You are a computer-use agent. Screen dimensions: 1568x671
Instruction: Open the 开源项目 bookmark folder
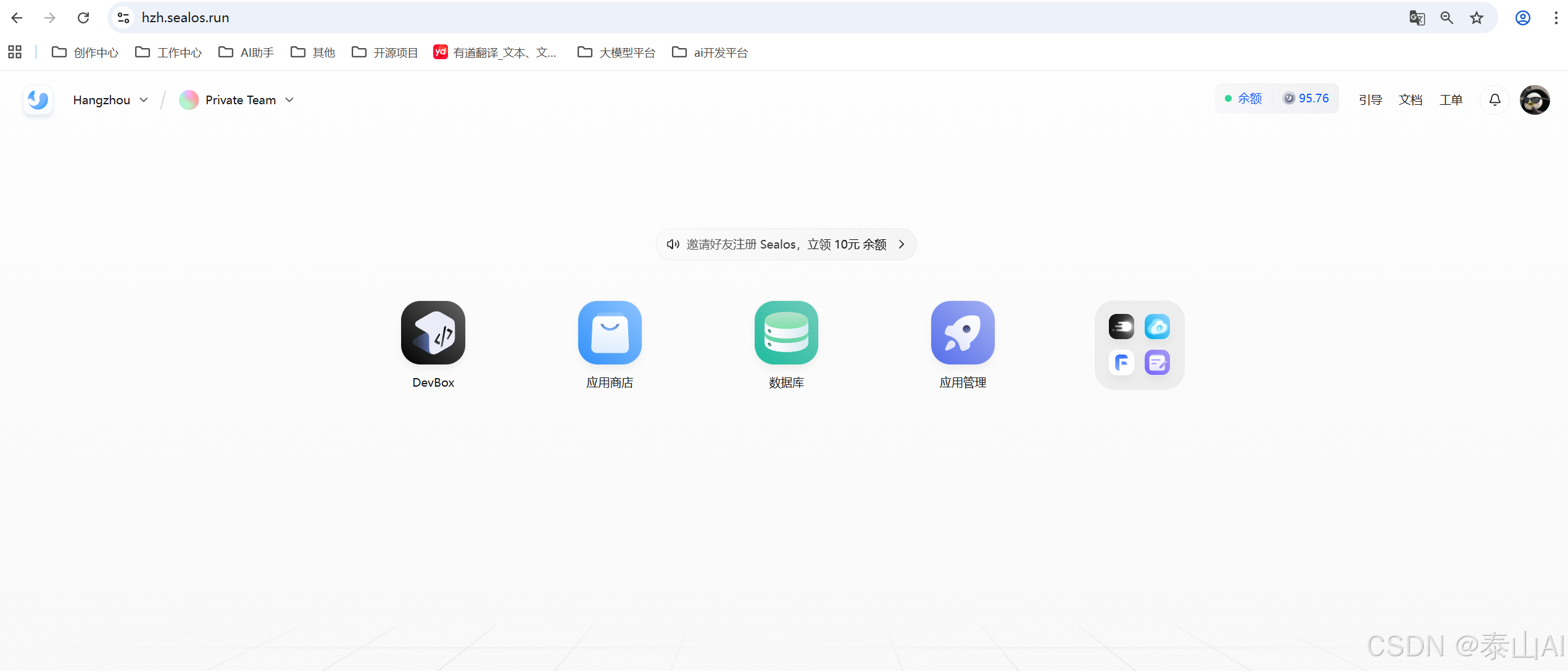click(x=384, y=52)
